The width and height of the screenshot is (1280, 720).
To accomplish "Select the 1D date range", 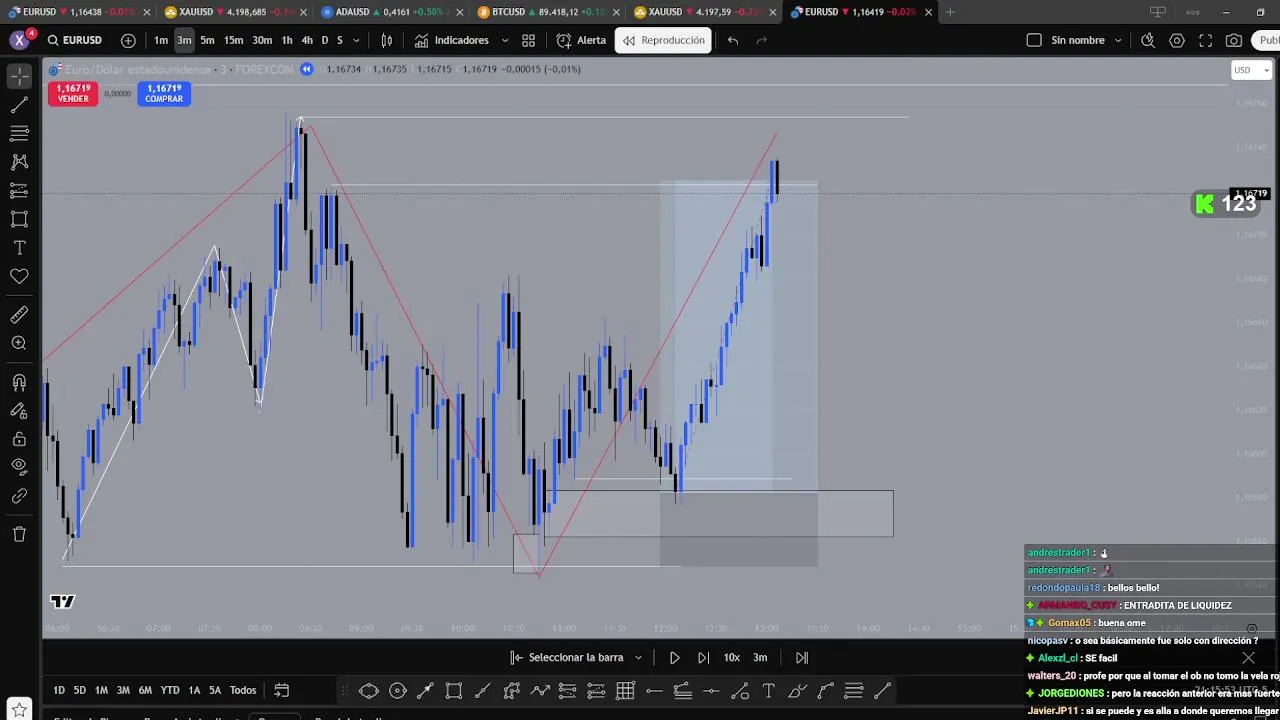I will (x=59, y=690).
